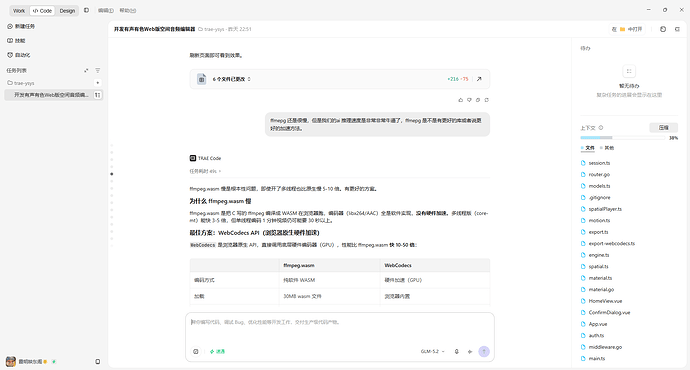Click the 新建任务 new task button
The height and width of the screenshot is (370, 690).
point(21,26)
